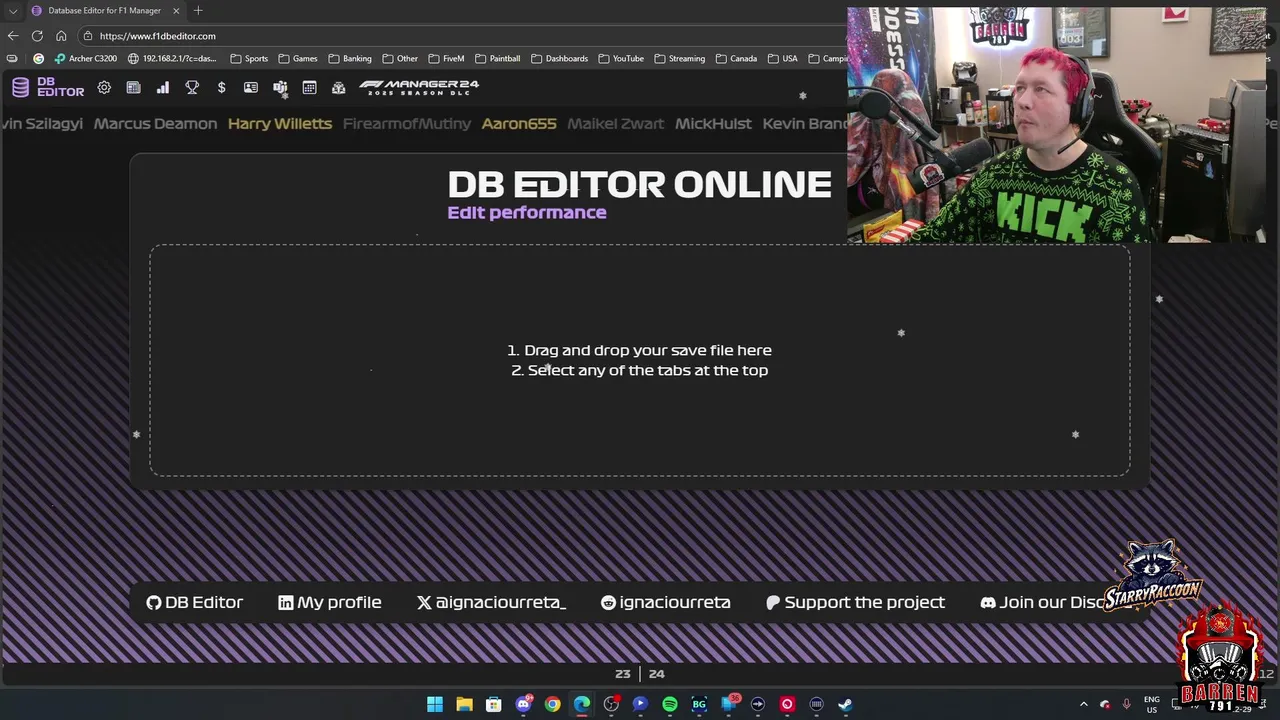Open the bar chart performance icon

(162, 88)
